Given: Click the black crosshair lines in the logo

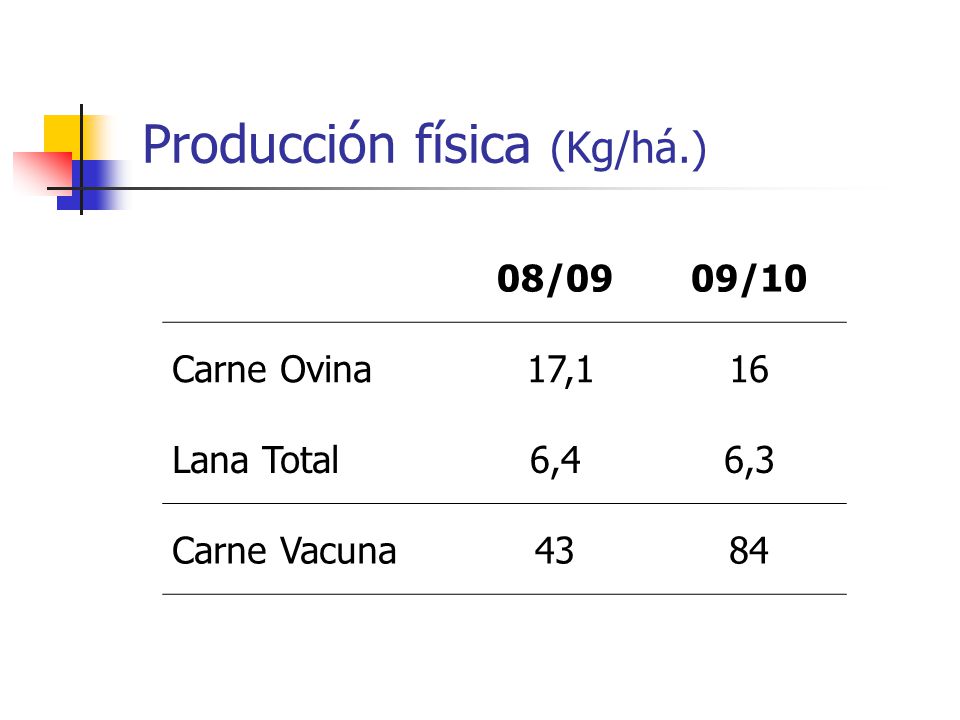Looking at the screenshot, I should (x=81, y=187).
